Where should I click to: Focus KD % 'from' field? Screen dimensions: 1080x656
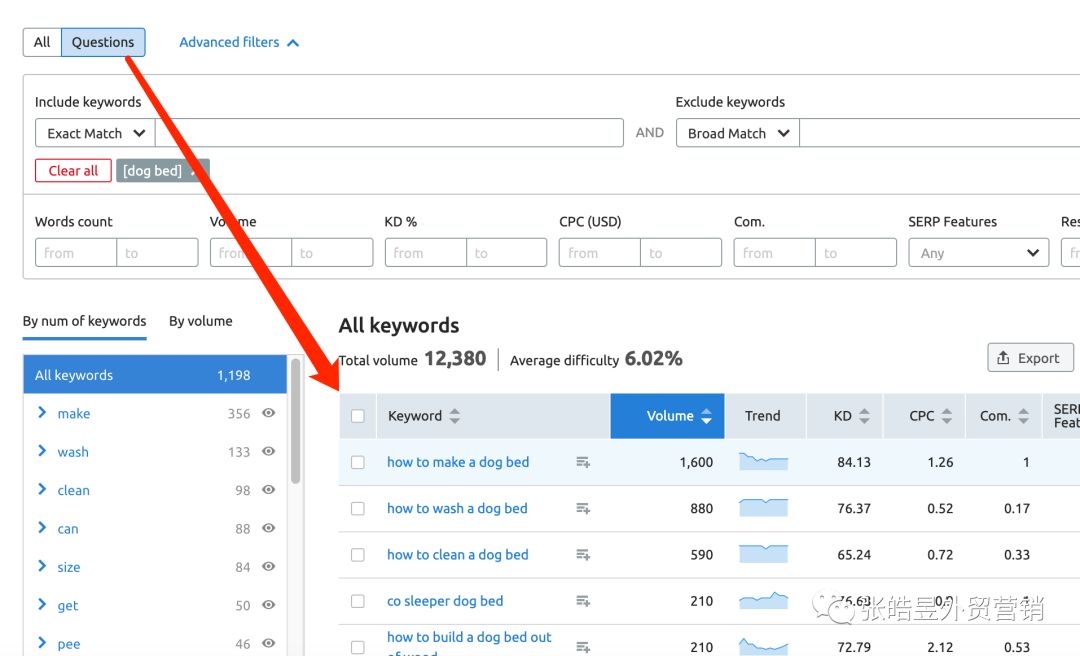click(x=426, y=253)
